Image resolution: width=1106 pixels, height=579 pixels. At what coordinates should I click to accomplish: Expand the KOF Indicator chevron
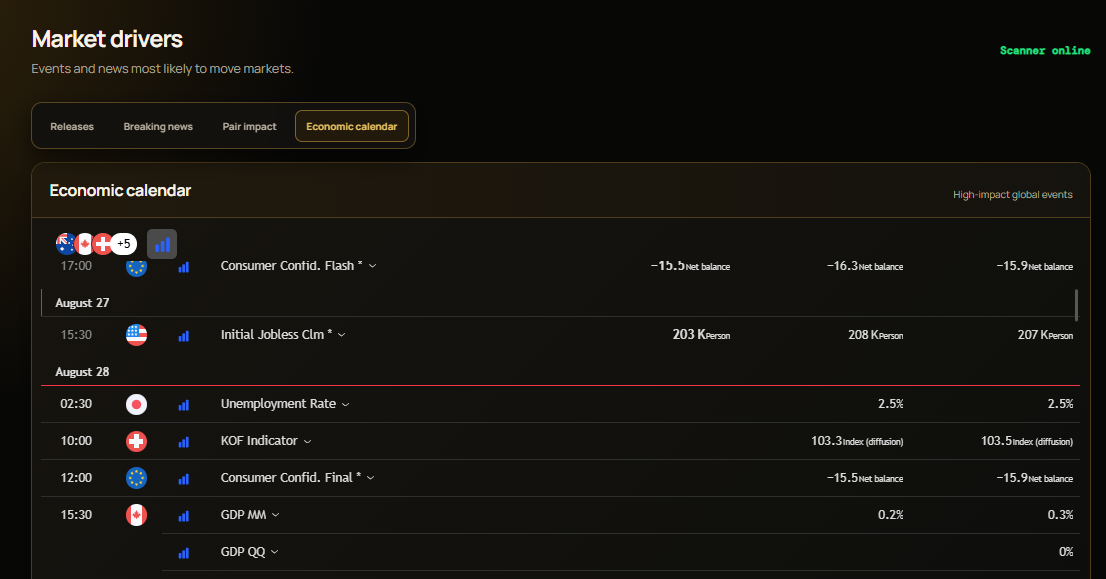308,441
